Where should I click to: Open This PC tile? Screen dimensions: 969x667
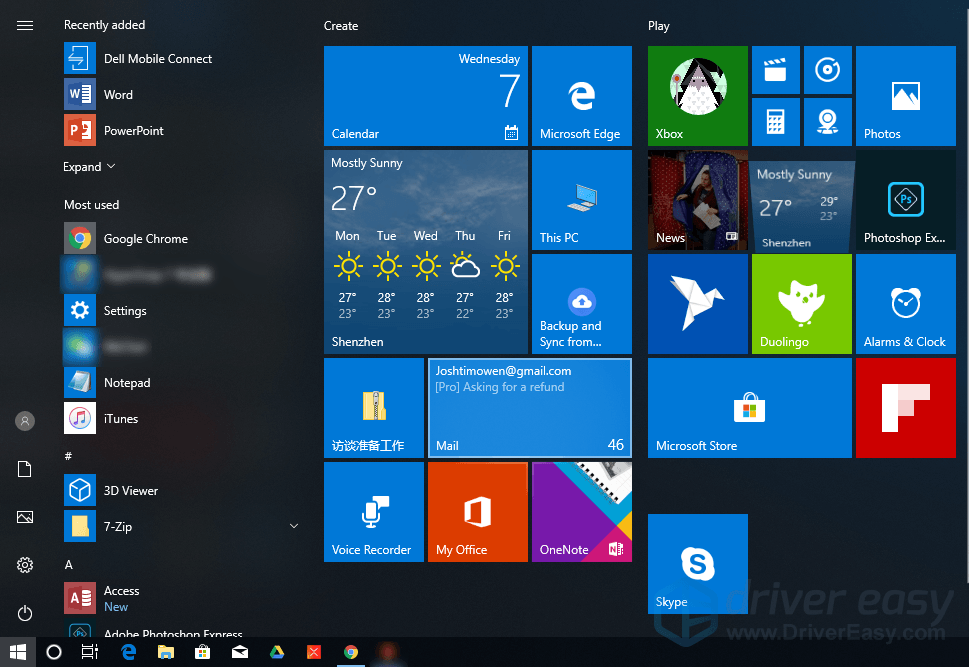pos(582,200)
